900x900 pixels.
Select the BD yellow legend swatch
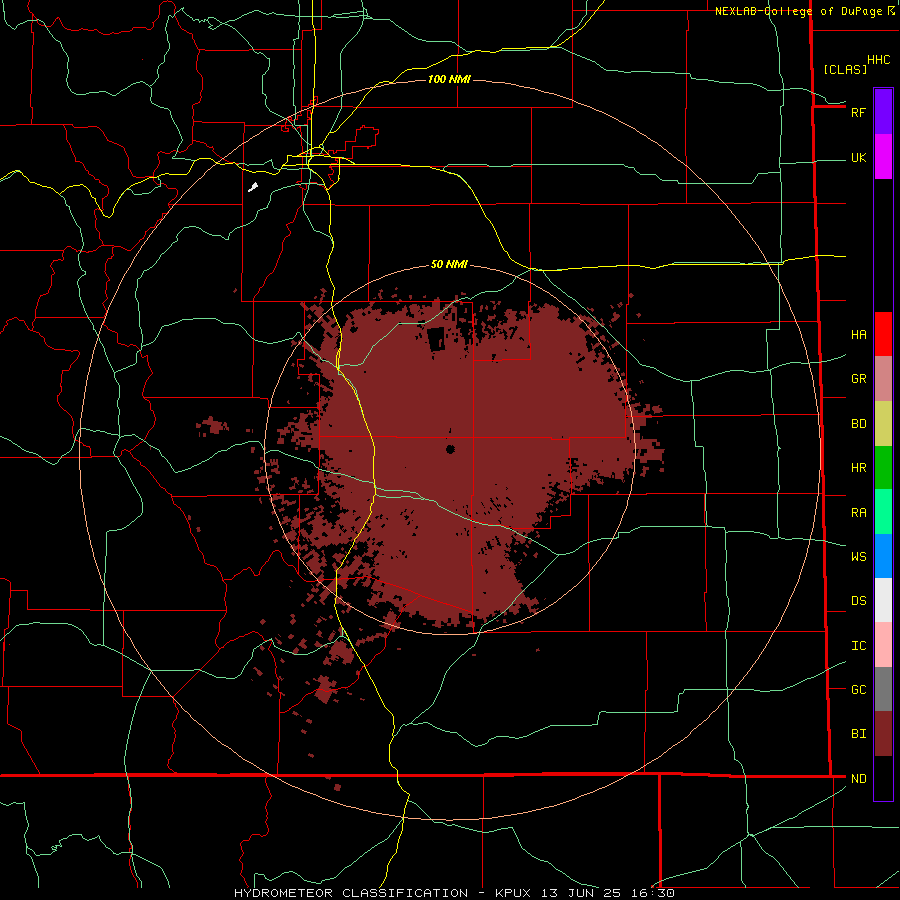(x=883, y=424)
